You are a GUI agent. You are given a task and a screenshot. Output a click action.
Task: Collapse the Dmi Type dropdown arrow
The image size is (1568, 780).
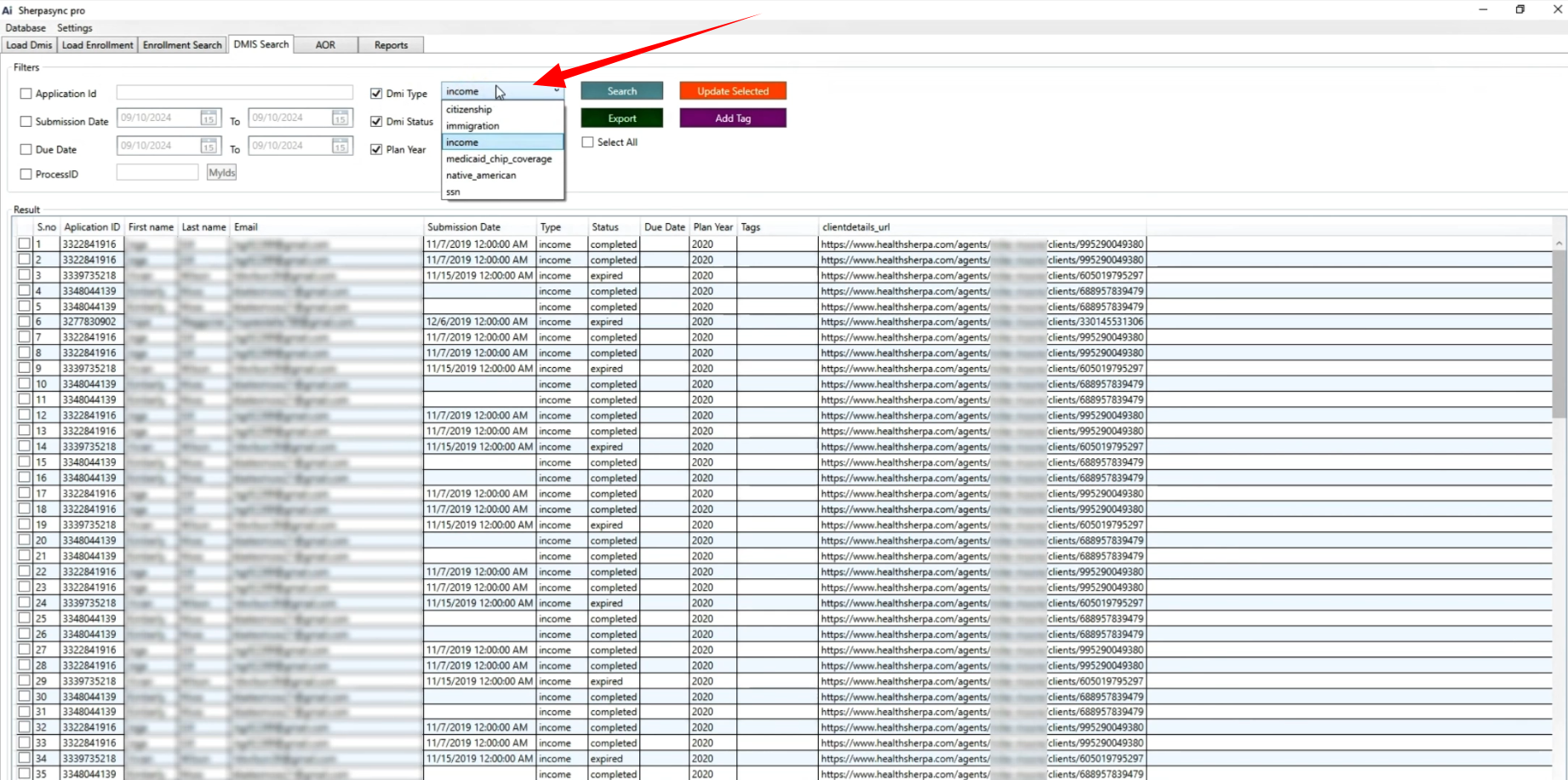click(557, 91)
